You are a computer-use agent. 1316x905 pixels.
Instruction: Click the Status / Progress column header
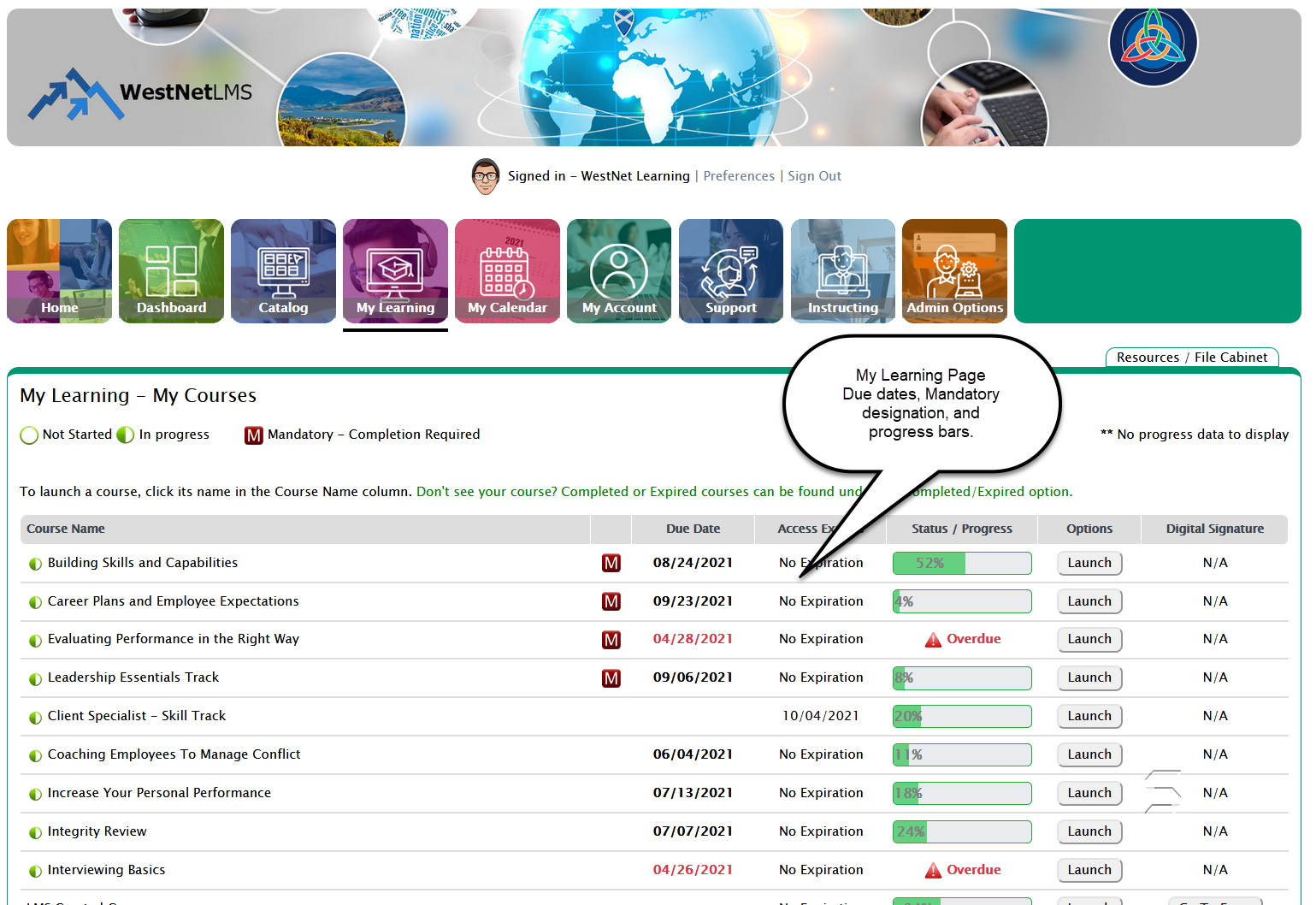click(x=961, y=529)
